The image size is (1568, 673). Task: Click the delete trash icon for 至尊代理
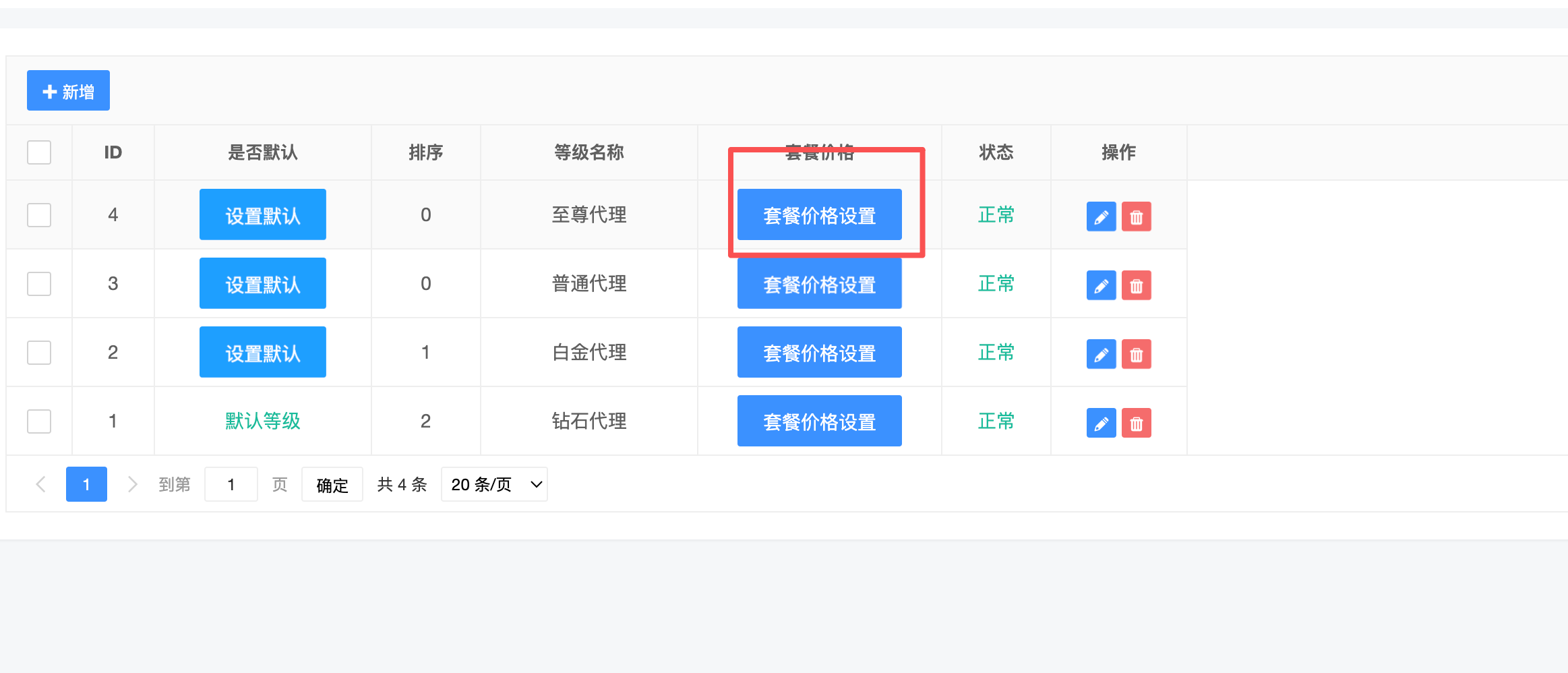[x=1136, y=216]
